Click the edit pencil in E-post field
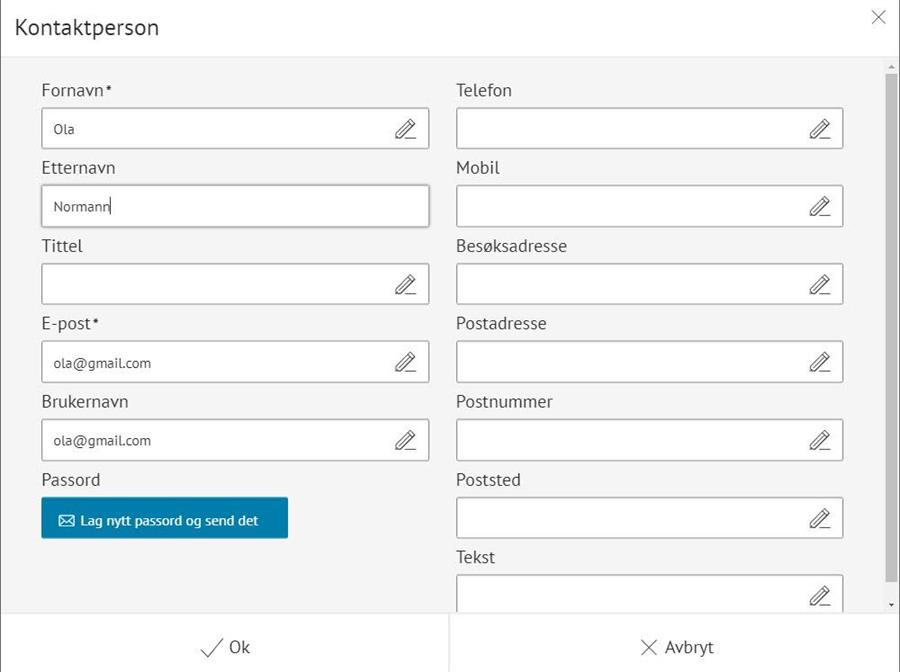Screen dimensions: 900x672 pos(405,362)
